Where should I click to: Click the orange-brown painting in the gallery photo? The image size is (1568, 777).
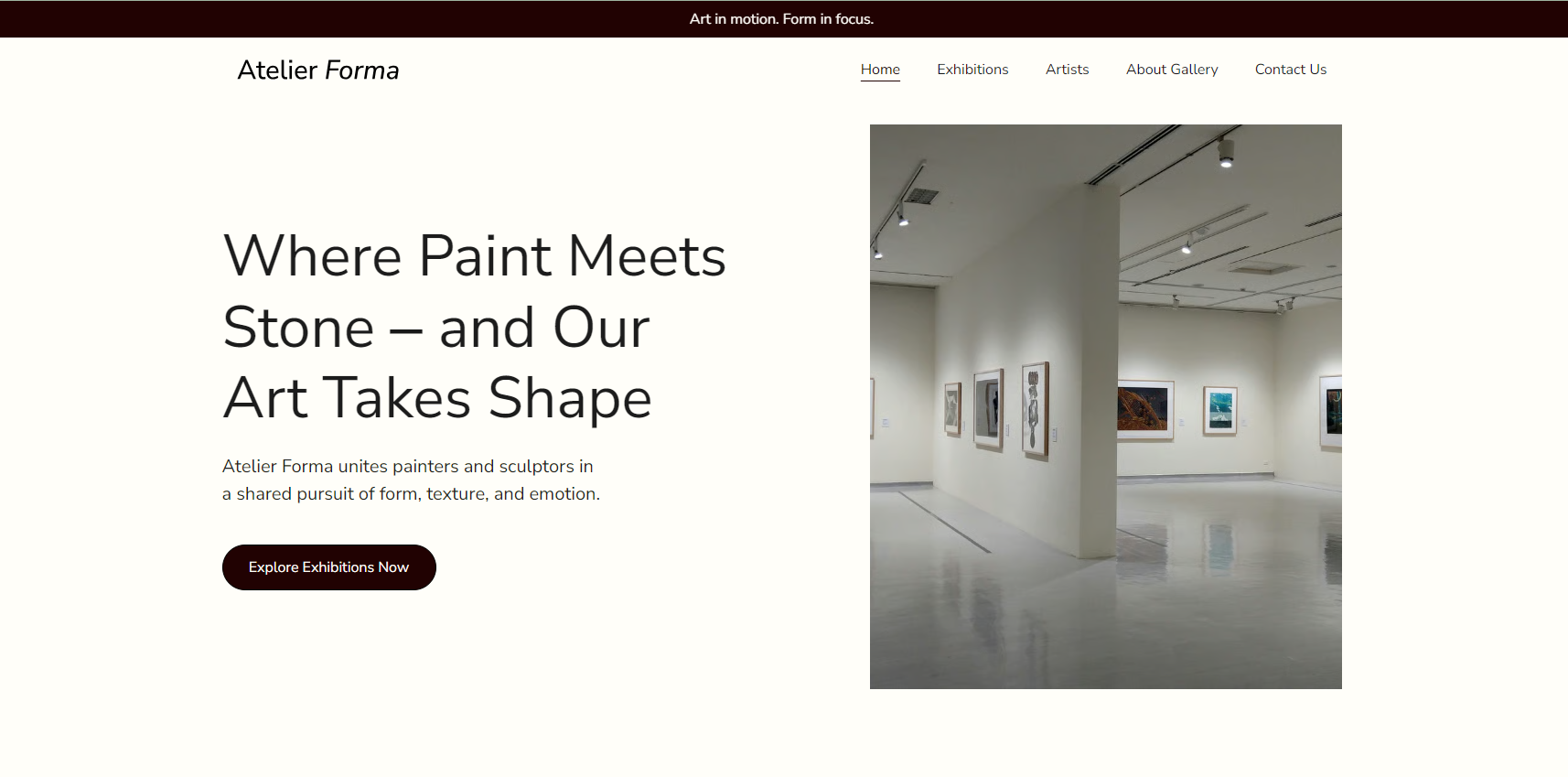click(1143, 408)
